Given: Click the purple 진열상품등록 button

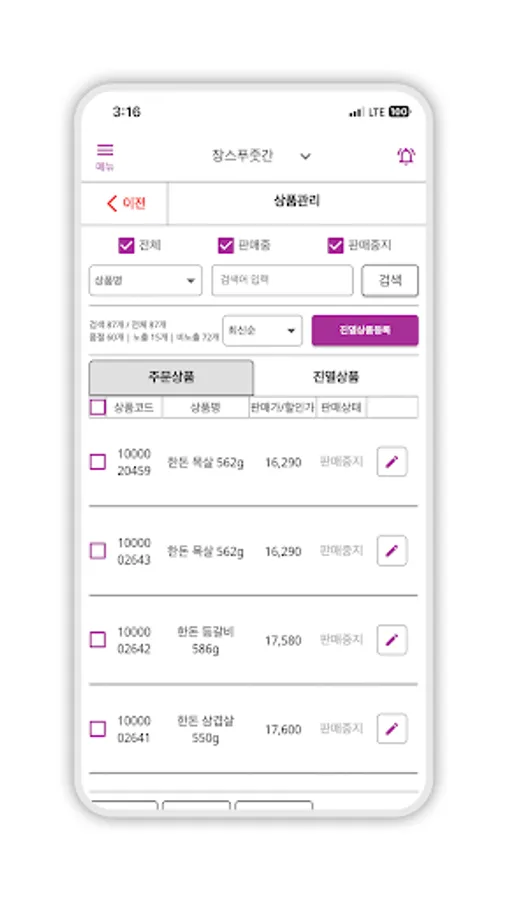Looking at the screenshot, I should click(365, 331).
